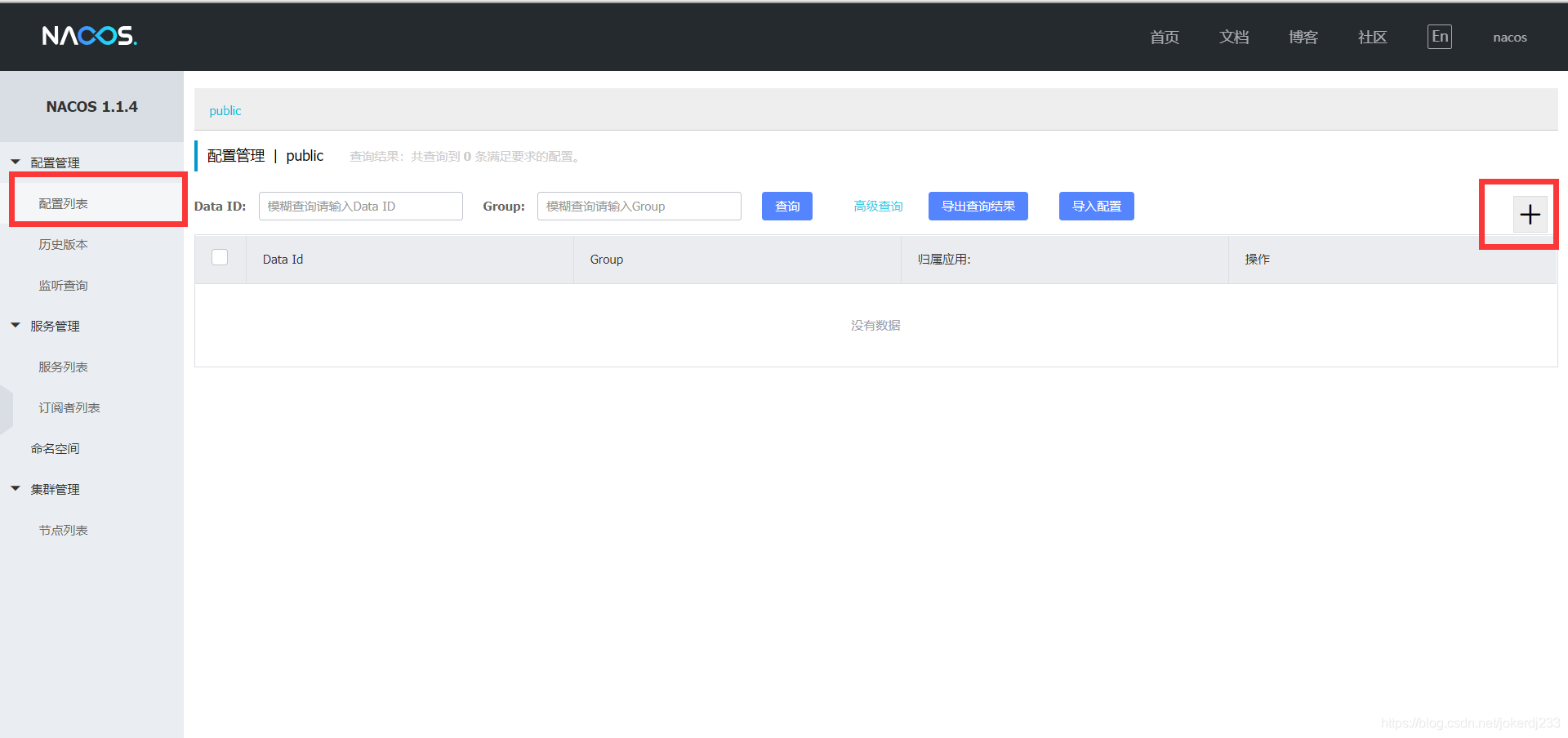Open the 高级查询 advanced query link

click(x=879, y=207)
